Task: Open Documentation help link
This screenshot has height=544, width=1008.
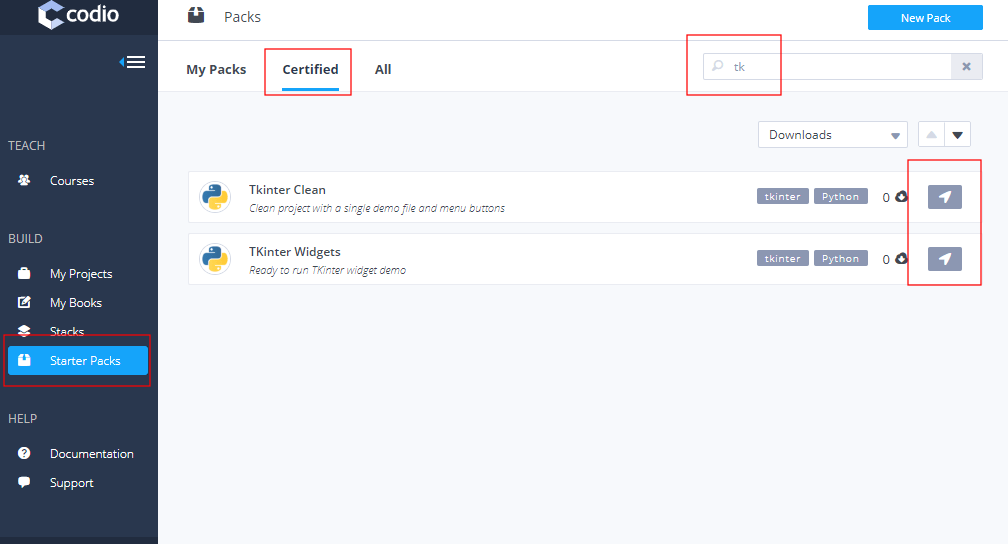Action: (91, 454)
